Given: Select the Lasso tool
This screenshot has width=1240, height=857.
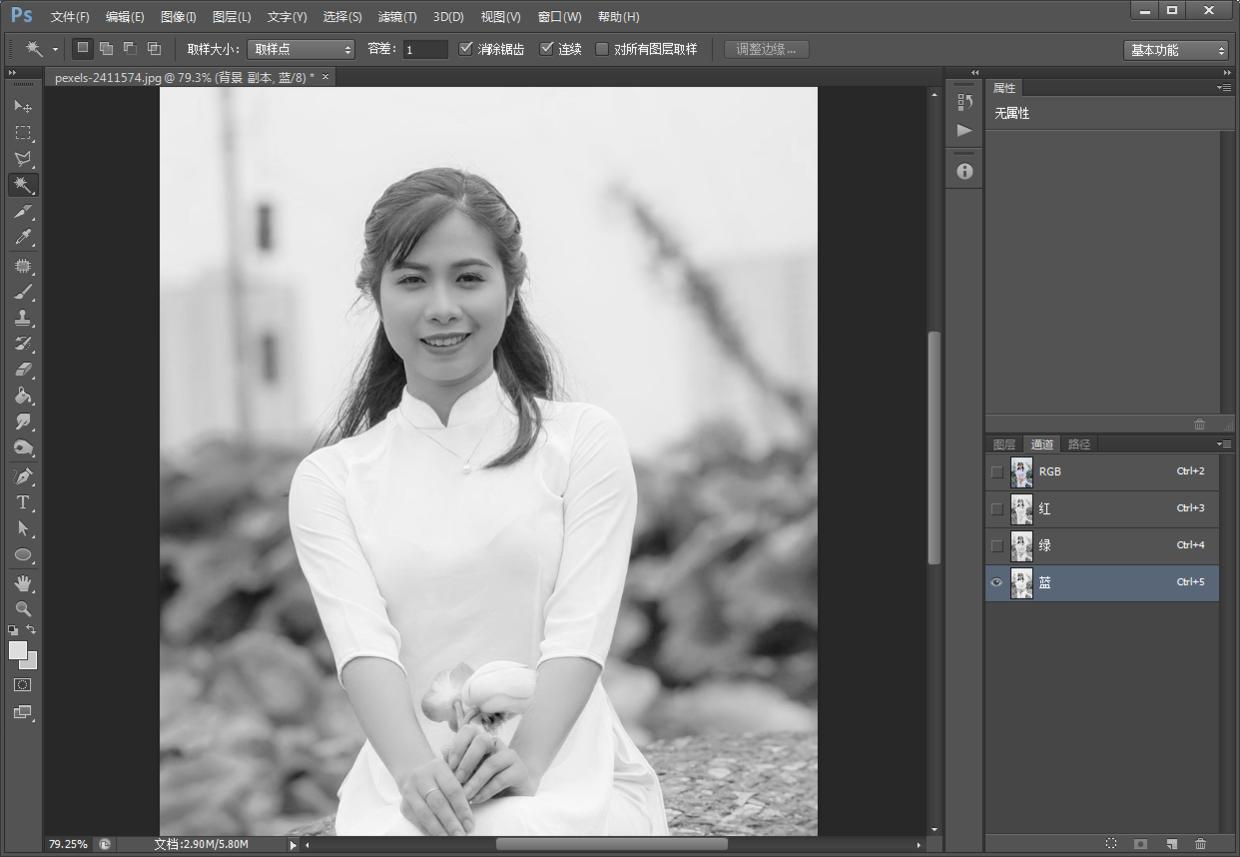Looking at the screenshot, I should tap(24, 159).
